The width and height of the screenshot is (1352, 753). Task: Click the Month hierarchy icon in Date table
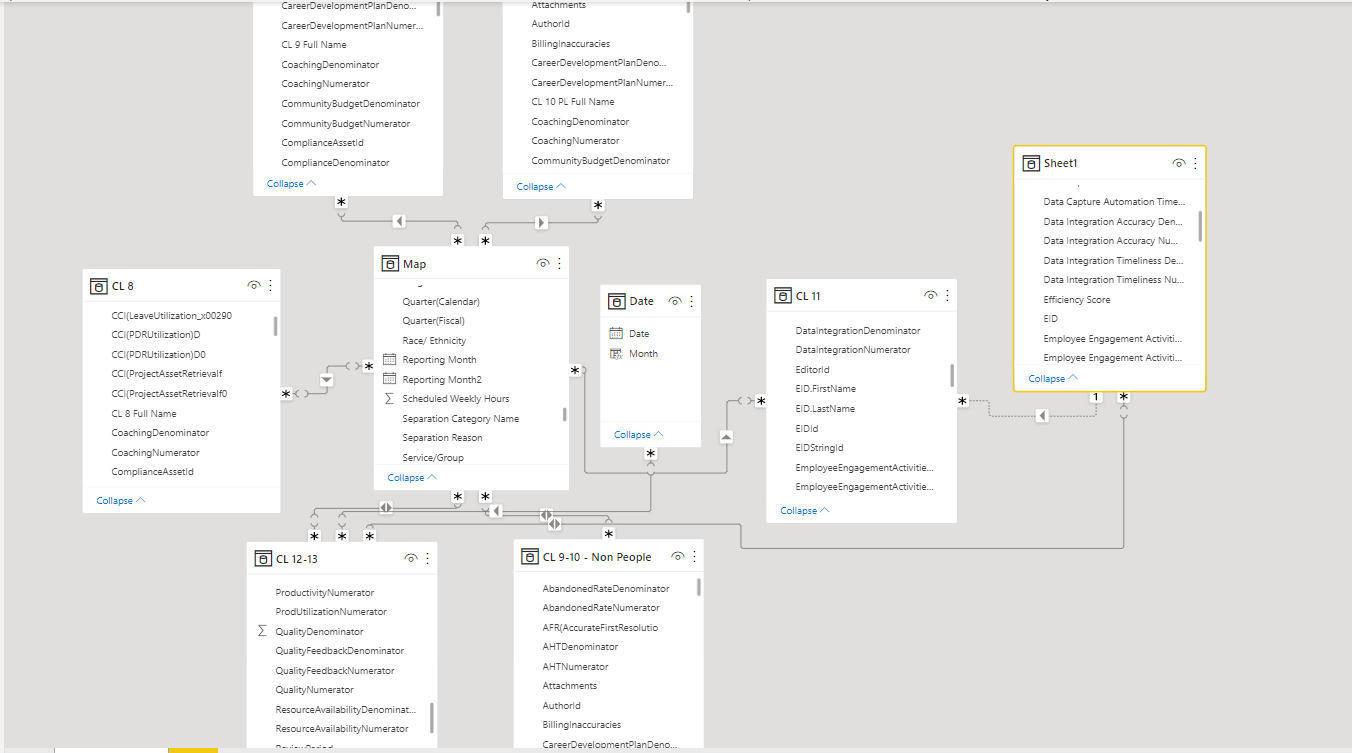(x=616, y=354)
